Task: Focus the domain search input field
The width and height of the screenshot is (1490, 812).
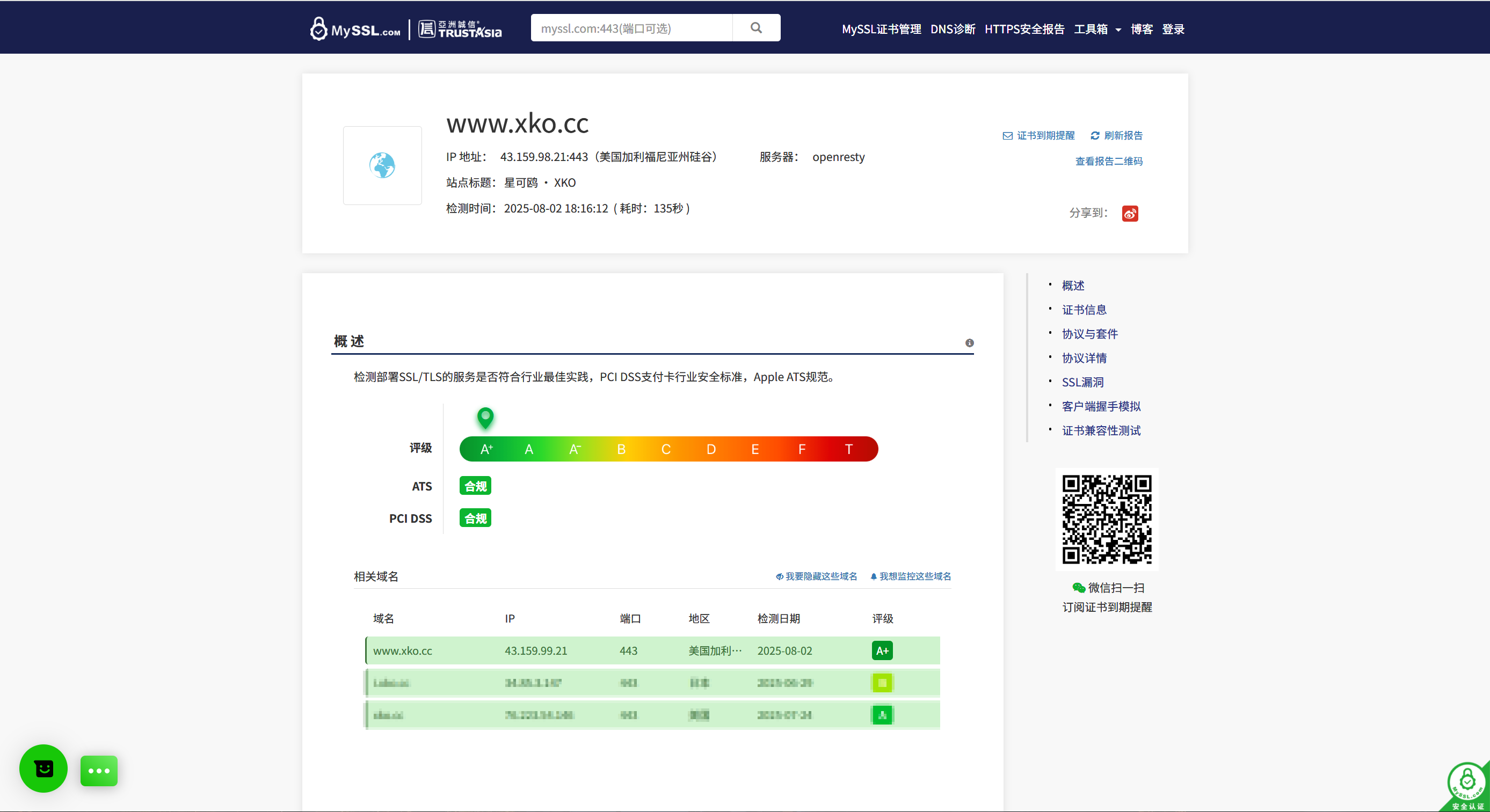Action: (x=631, y=28)
